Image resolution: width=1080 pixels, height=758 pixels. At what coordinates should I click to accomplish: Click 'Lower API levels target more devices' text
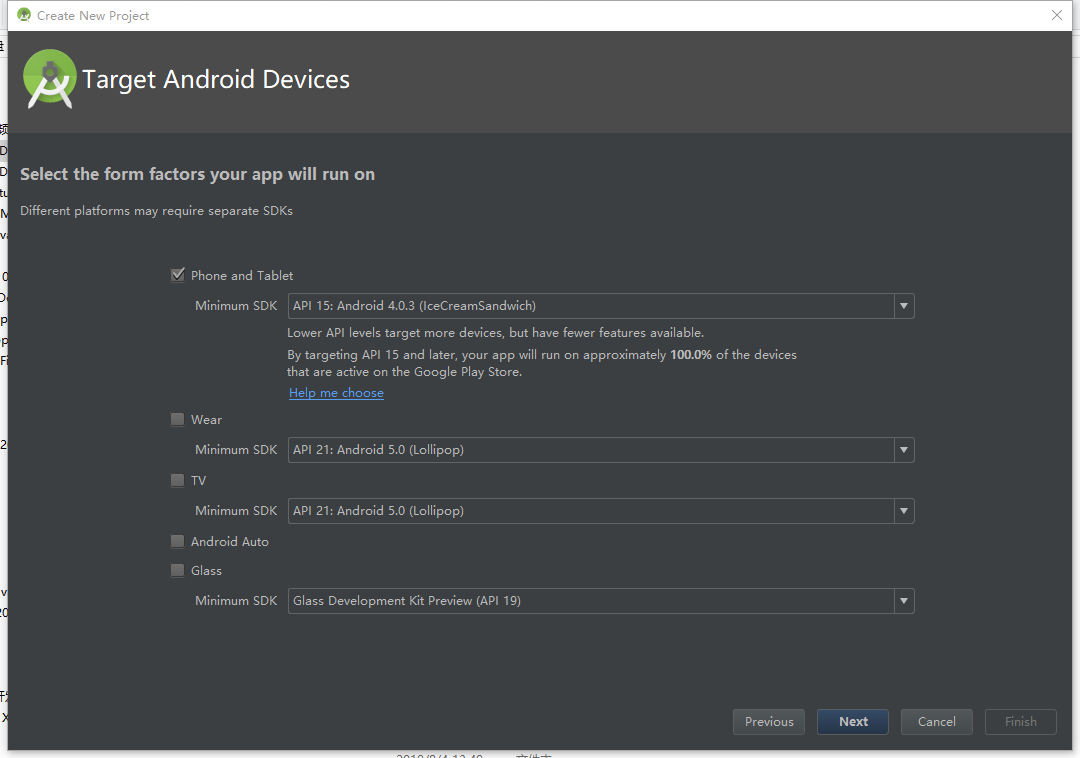point(495,333)
